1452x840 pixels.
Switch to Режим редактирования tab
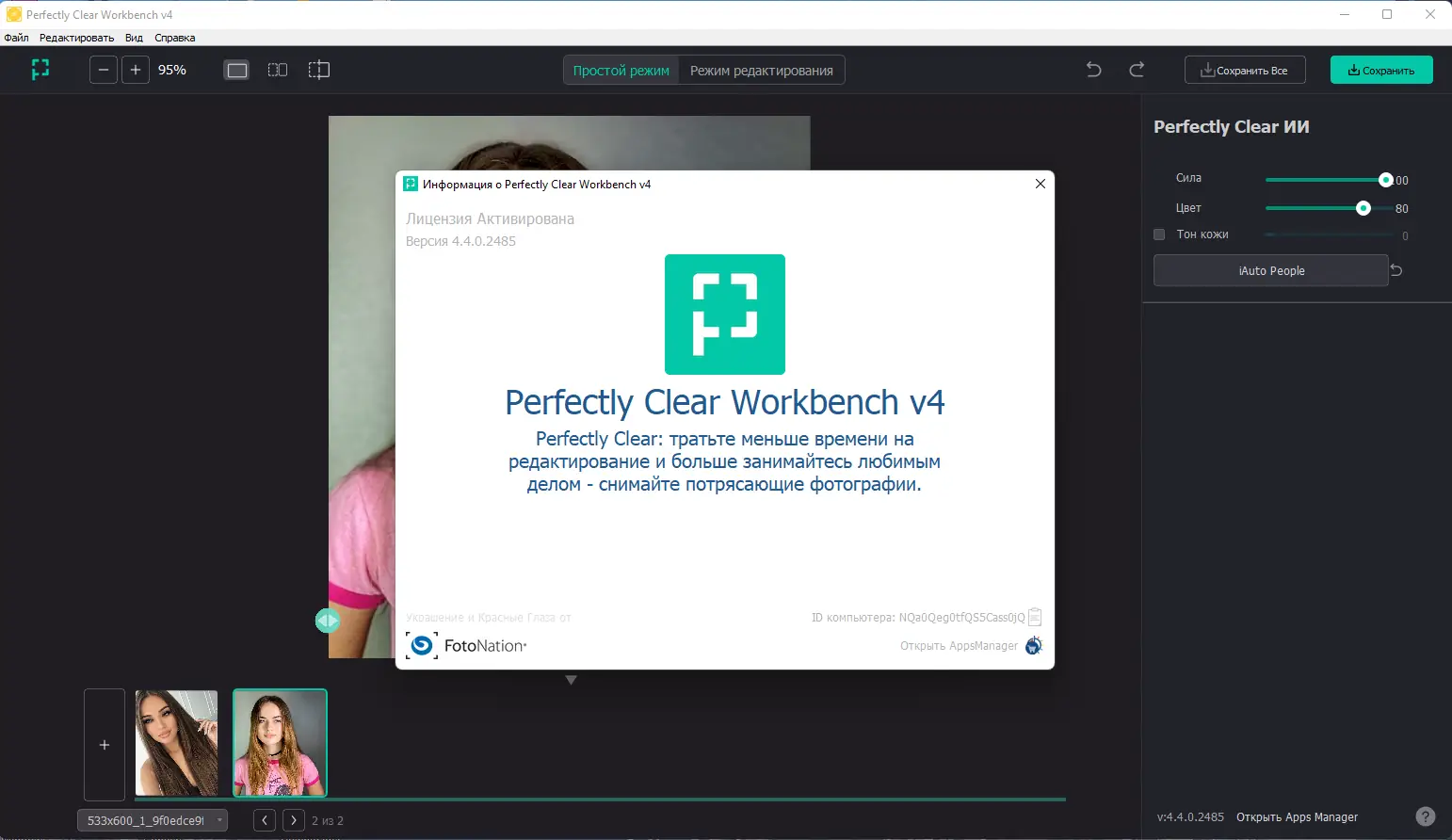coord(761,69)
